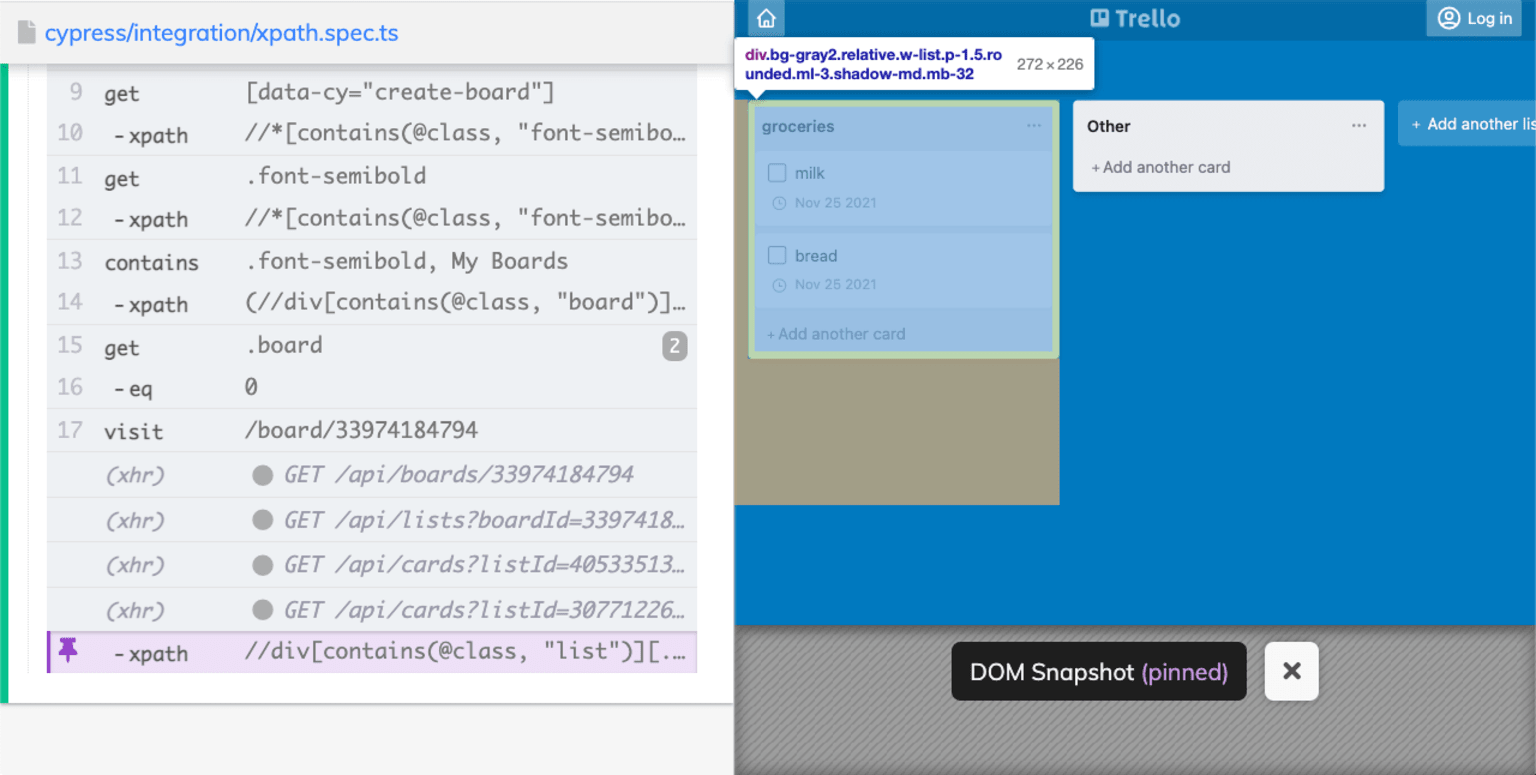Image resolution: width=1536 pixels, height=775 pixels.
Task: Click the clock icon next to bread's due date
Action: click(777, 284)
